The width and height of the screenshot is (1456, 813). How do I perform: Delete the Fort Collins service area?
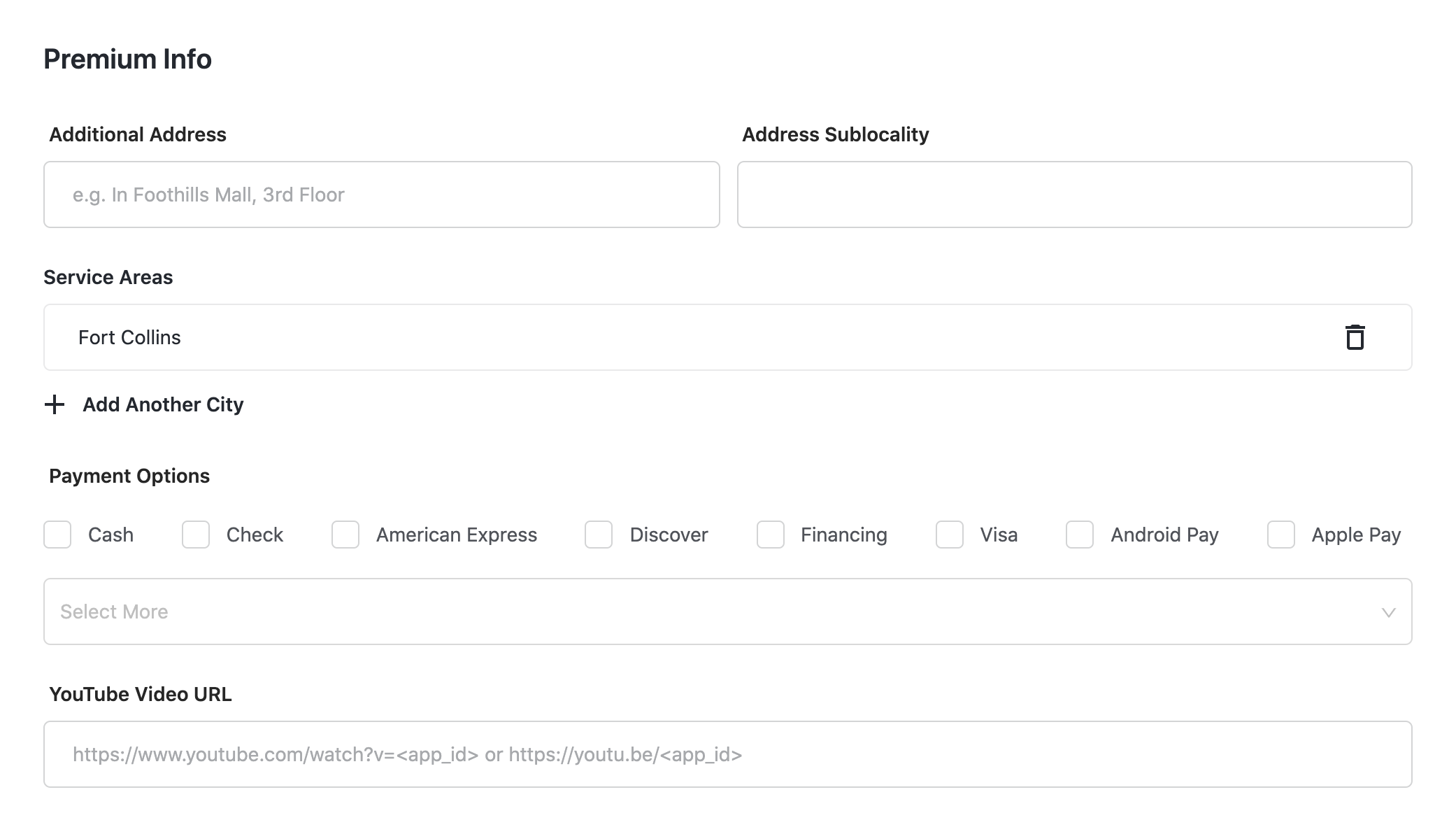coord(1355,337)
